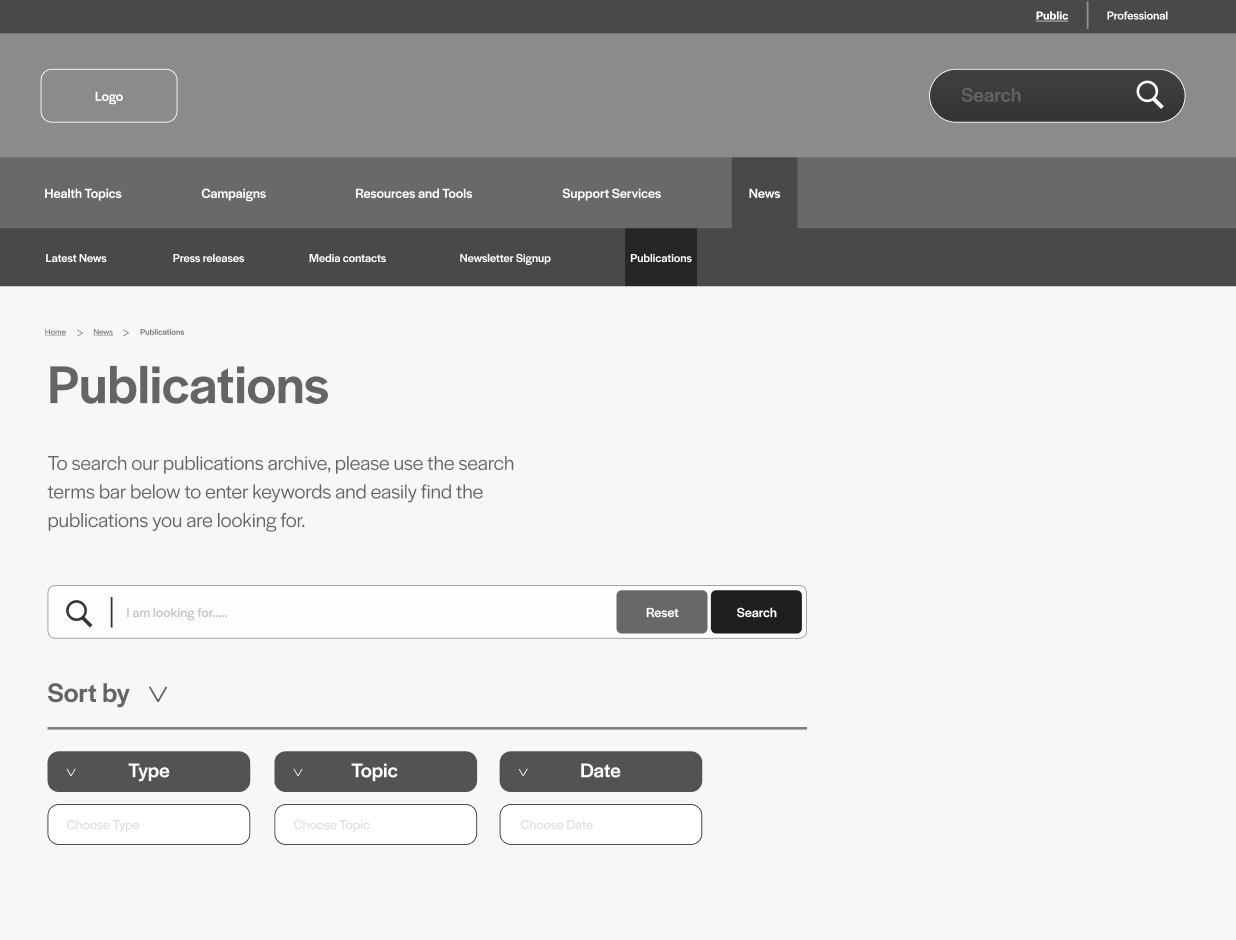Switch to Public audience view
The image size is (1236, 940).
(x=1051, y=15)
